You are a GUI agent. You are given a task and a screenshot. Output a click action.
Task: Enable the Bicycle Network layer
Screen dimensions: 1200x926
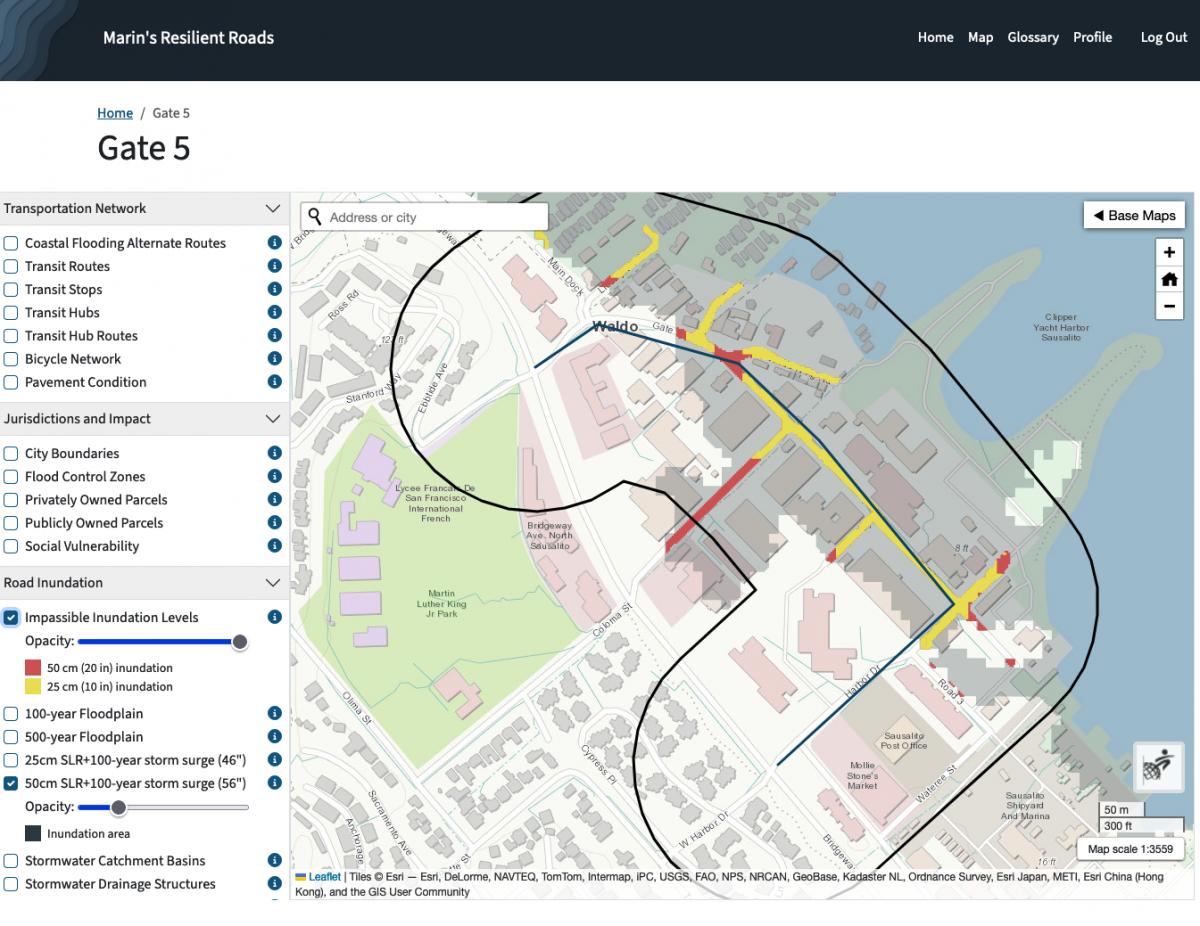coord(11,359)
